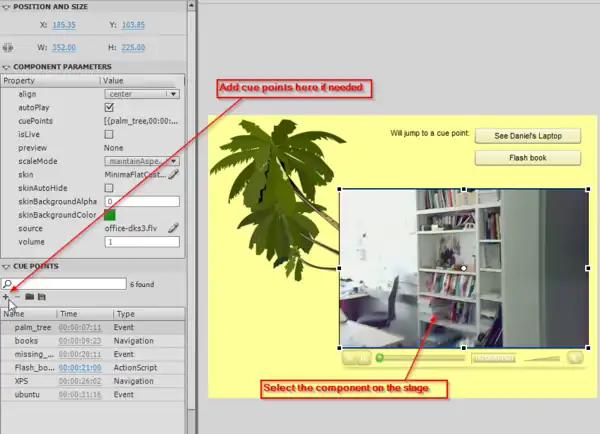Click the Flash book button
The width and height of the screenshot is (600, 434).
point(528,157)
